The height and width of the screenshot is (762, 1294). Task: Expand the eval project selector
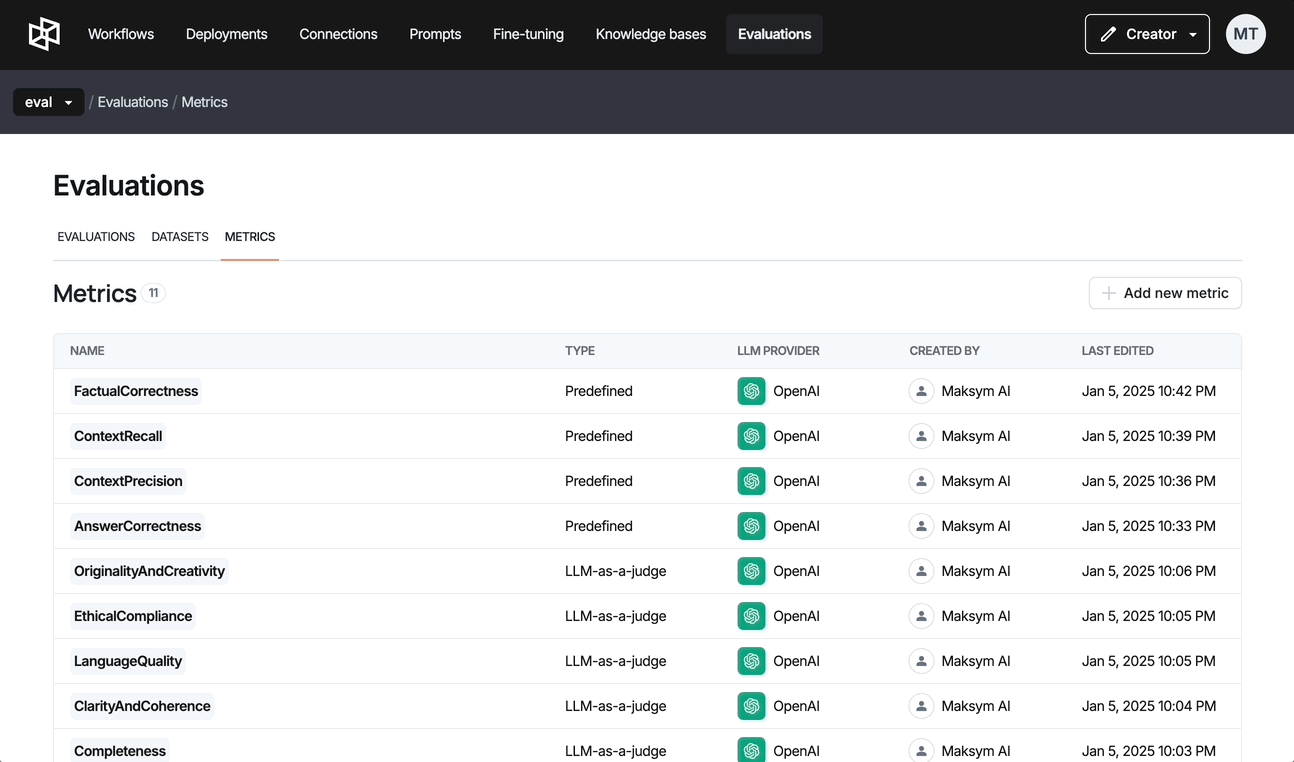(48, 102)
